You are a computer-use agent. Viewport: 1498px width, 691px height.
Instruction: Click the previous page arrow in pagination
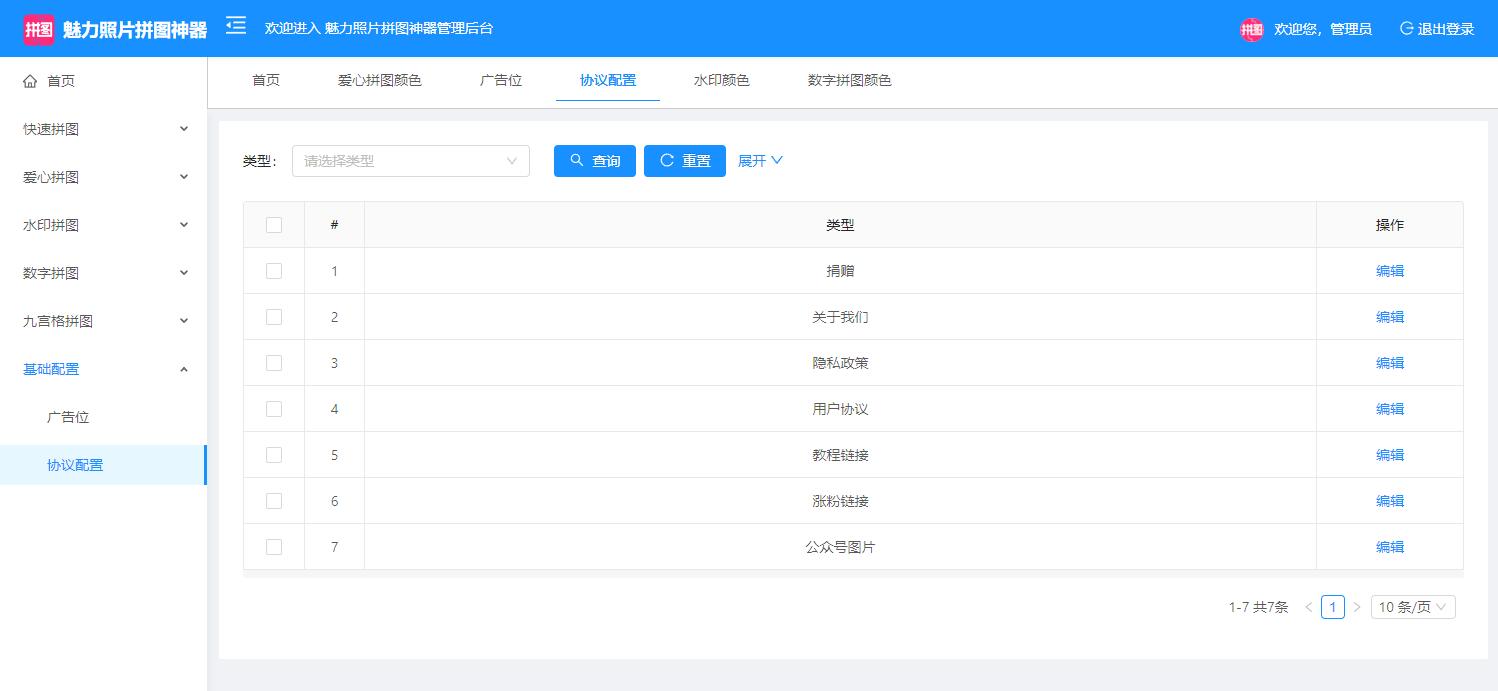click(1309, 607)
